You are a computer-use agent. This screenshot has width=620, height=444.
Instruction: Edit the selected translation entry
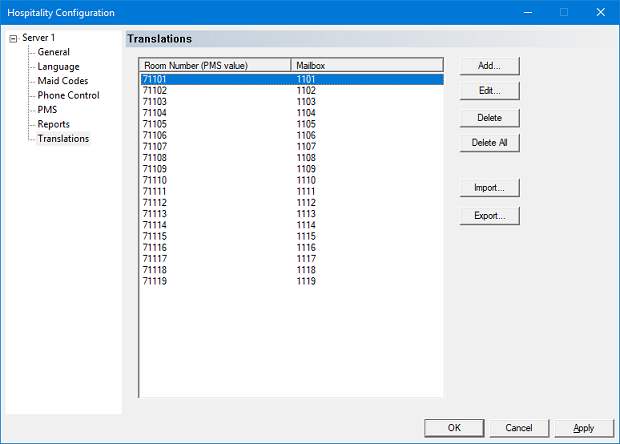490,91
